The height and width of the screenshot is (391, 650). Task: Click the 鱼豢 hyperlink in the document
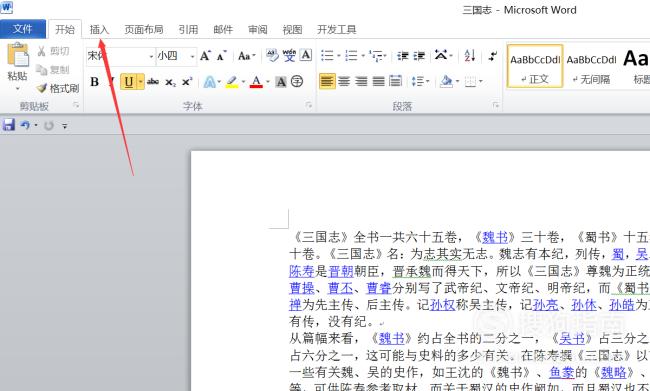point(562,372)
